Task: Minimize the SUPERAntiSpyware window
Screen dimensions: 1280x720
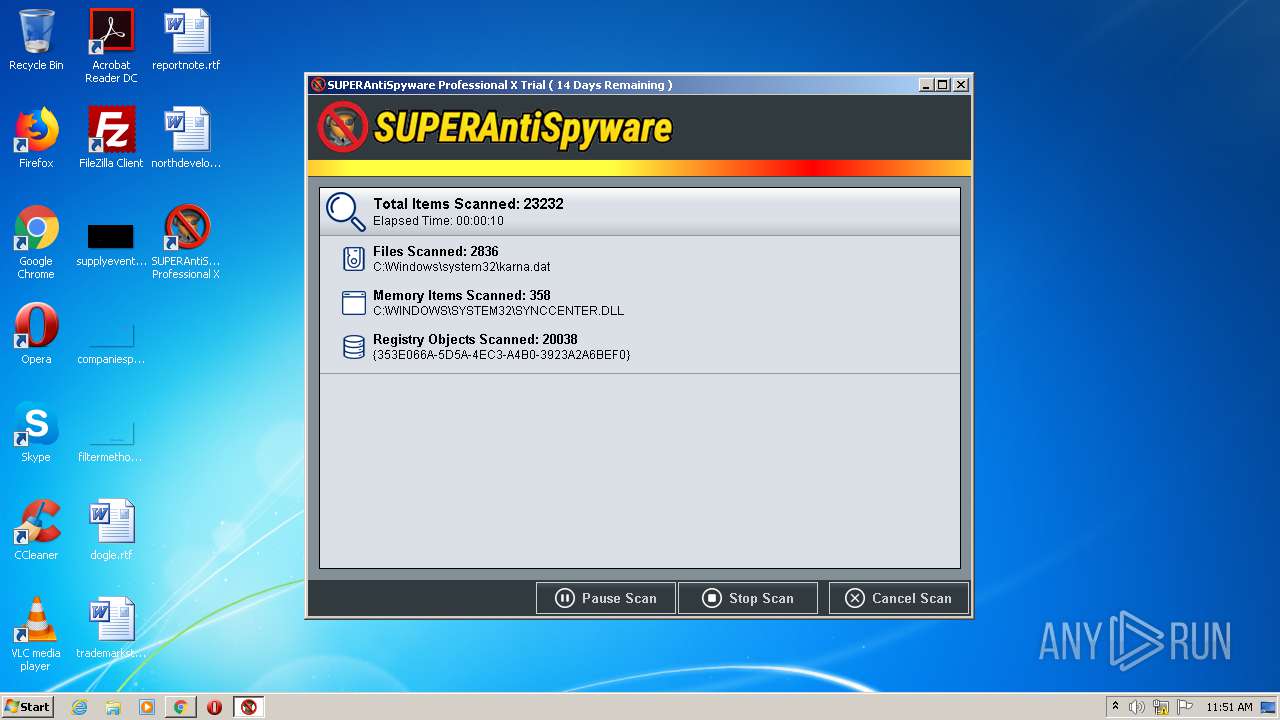Action: pyautogui.click(x=926, y=85)
